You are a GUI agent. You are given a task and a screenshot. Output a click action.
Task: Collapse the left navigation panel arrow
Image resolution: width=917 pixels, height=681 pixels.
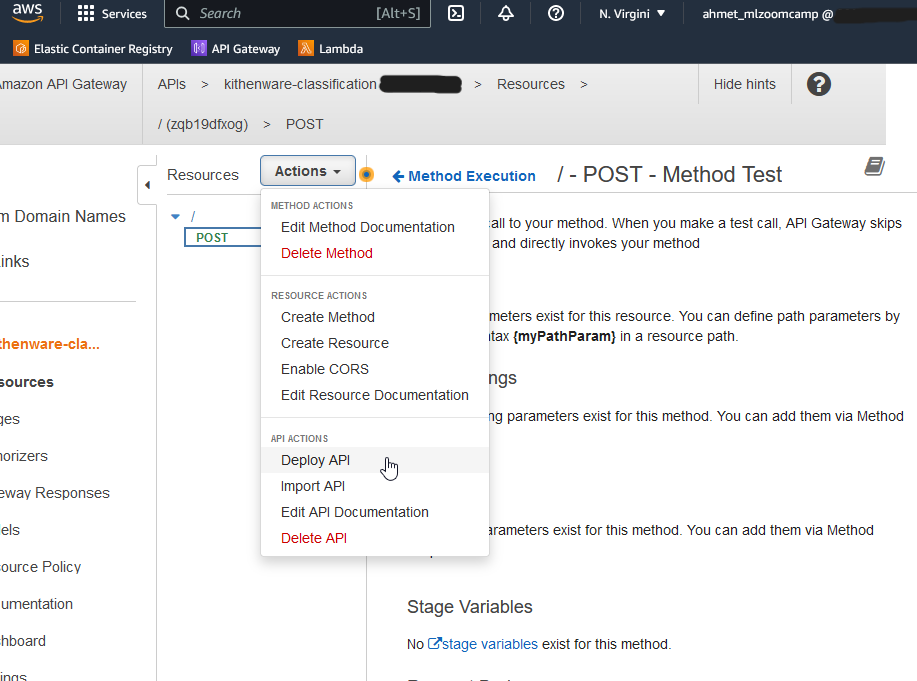pos(147,185)
